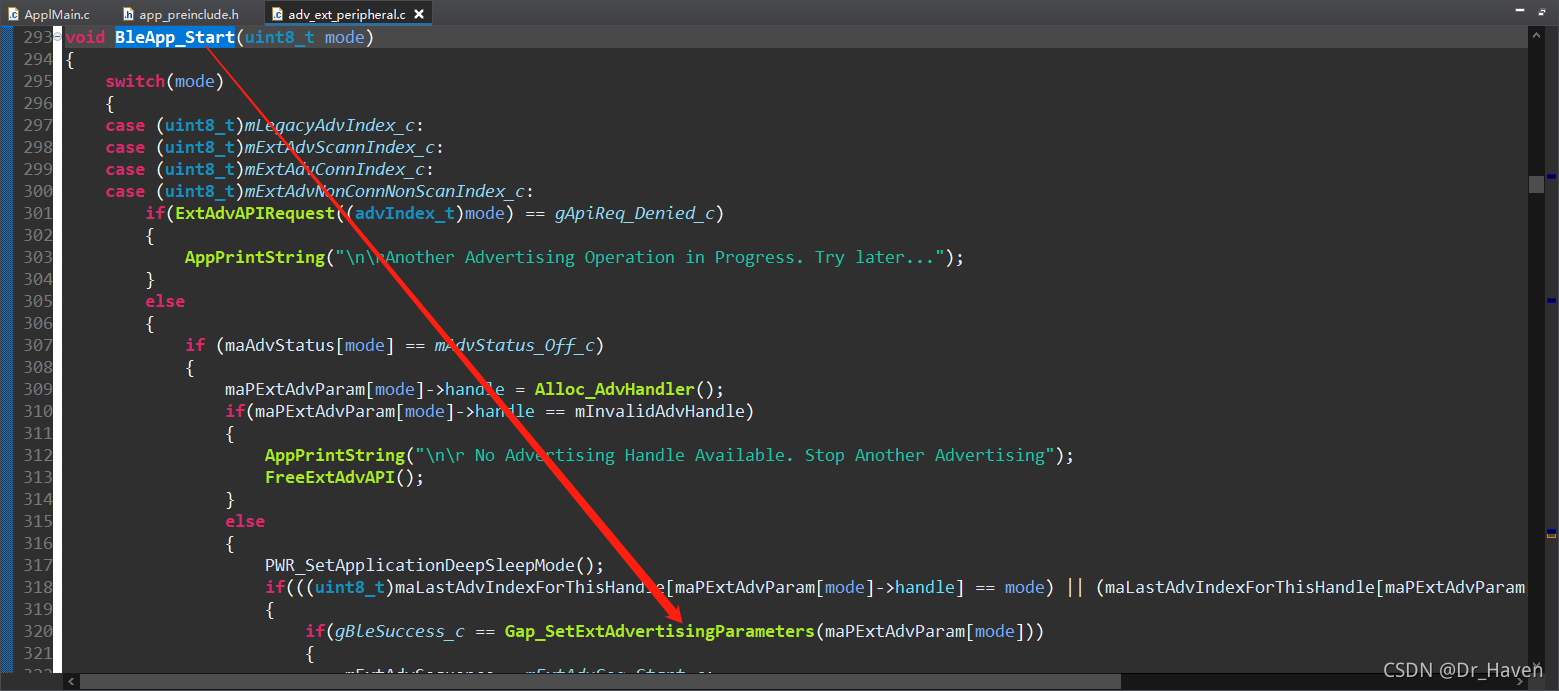Click the Alloc_AdvHandler function call
Screen dimensions: 1559x691
click(x=615, y=389)
